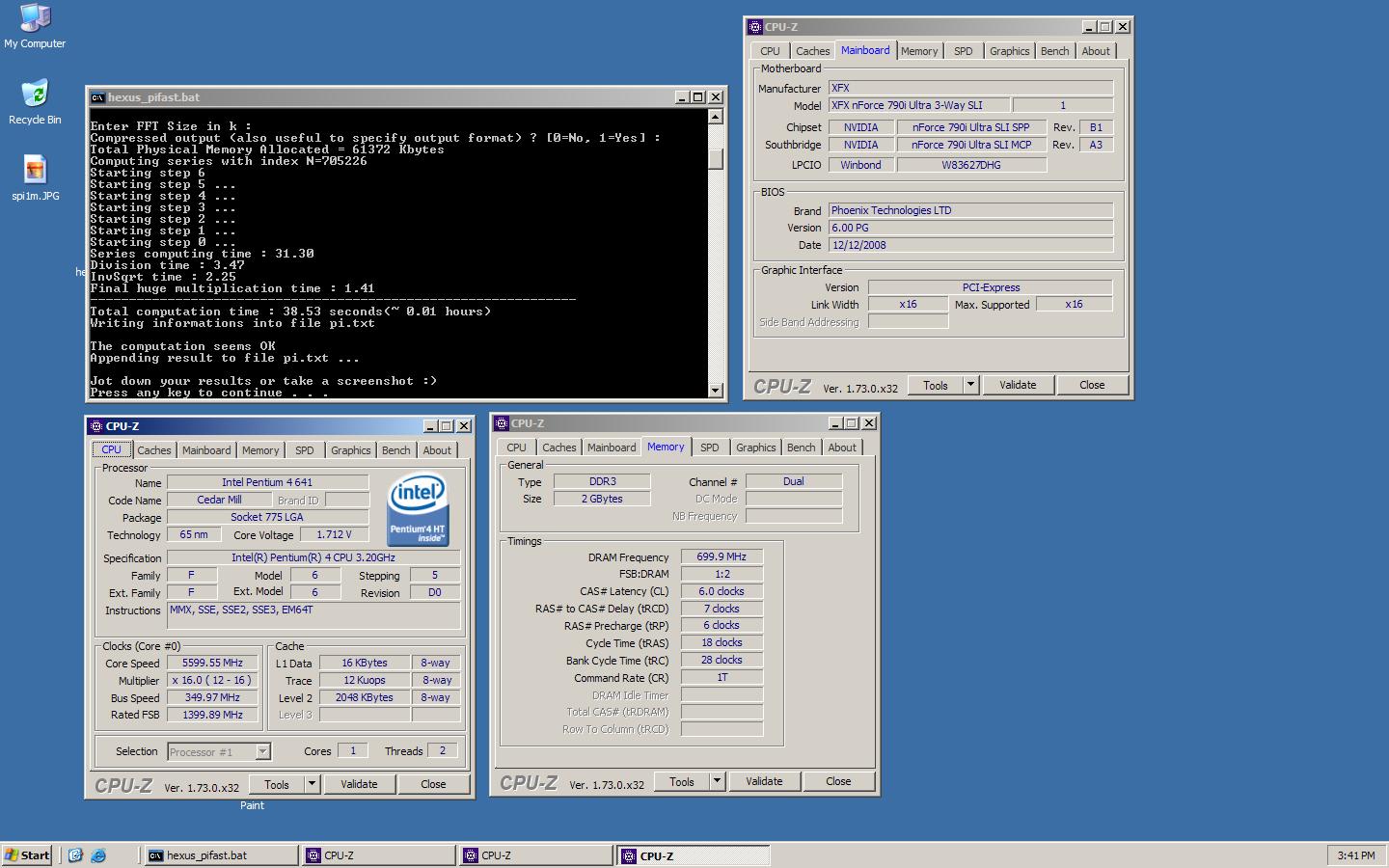Screen dimensions: 1389x868
Task: Click Show Desktop quick launch icon
Action: 75,855
